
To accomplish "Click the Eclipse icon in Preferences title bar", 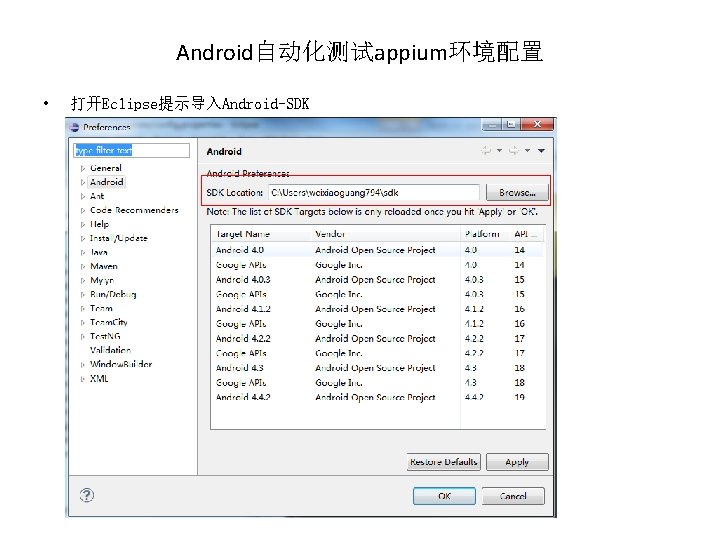I will coord(75,127).
